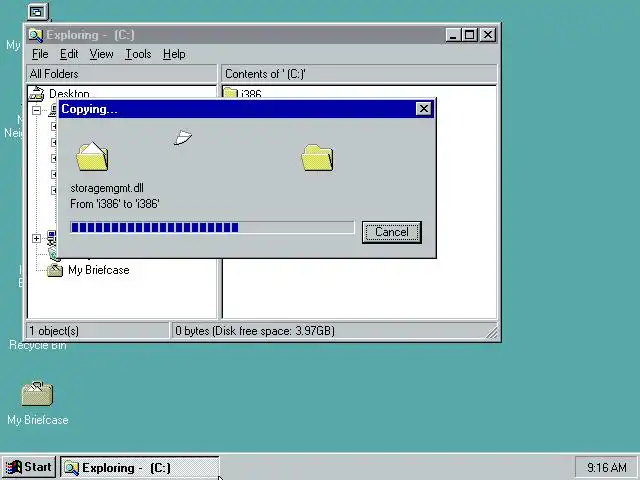Click the 9:16 AM taskbar clock
This screenshot has height=480, width=640.
click(607, 467)
